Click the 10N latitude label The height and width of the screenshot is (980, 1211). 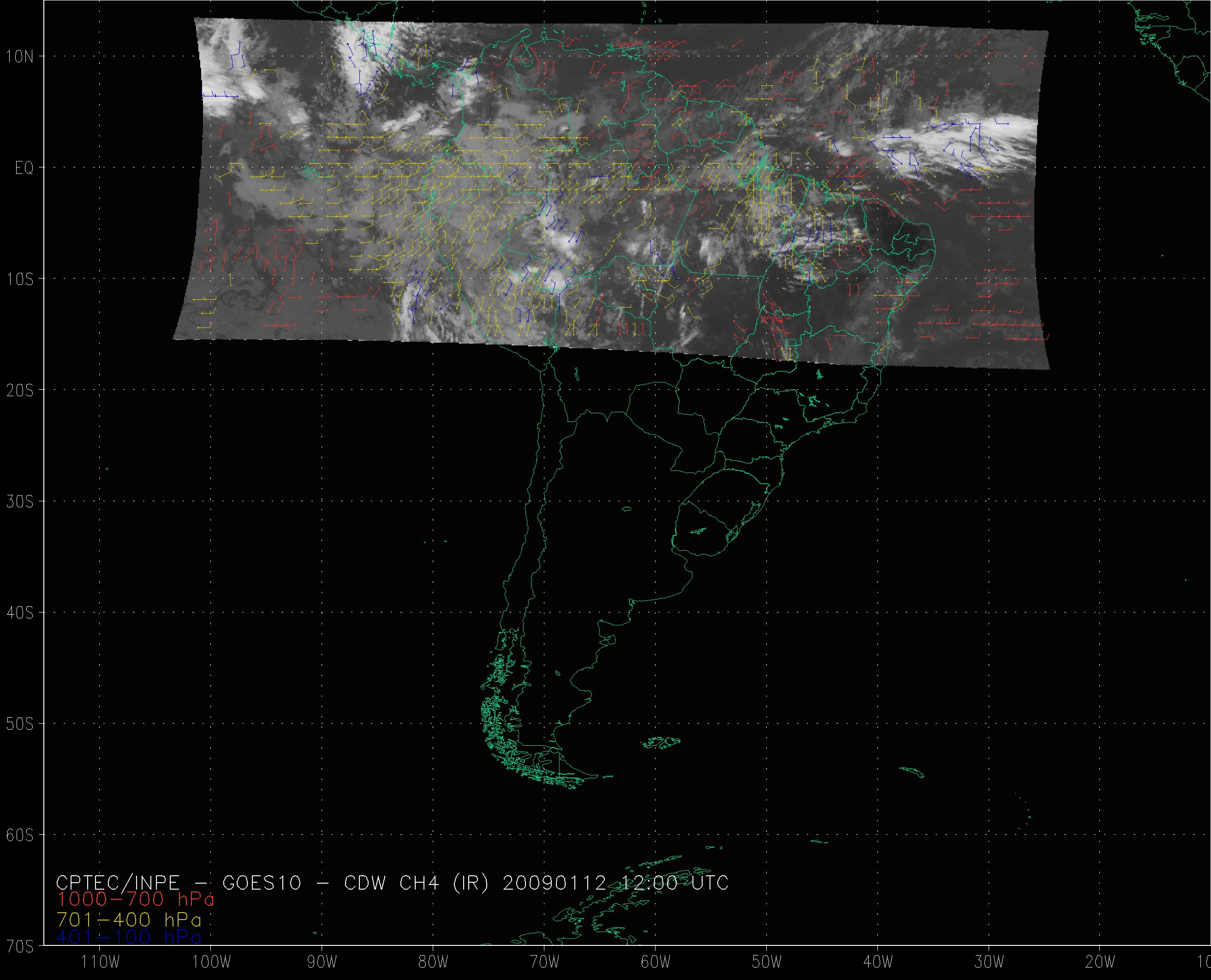coord(20,56)
